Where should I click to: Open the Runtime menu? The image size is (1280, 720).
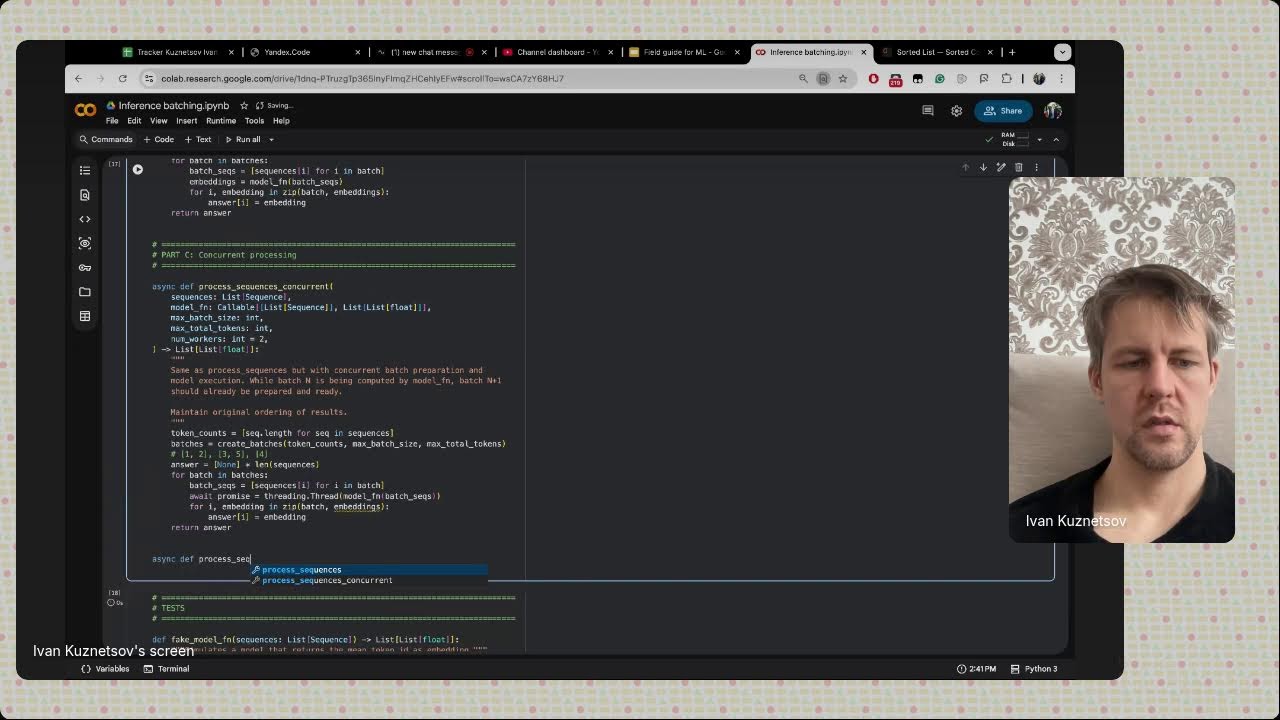[221, 121]
